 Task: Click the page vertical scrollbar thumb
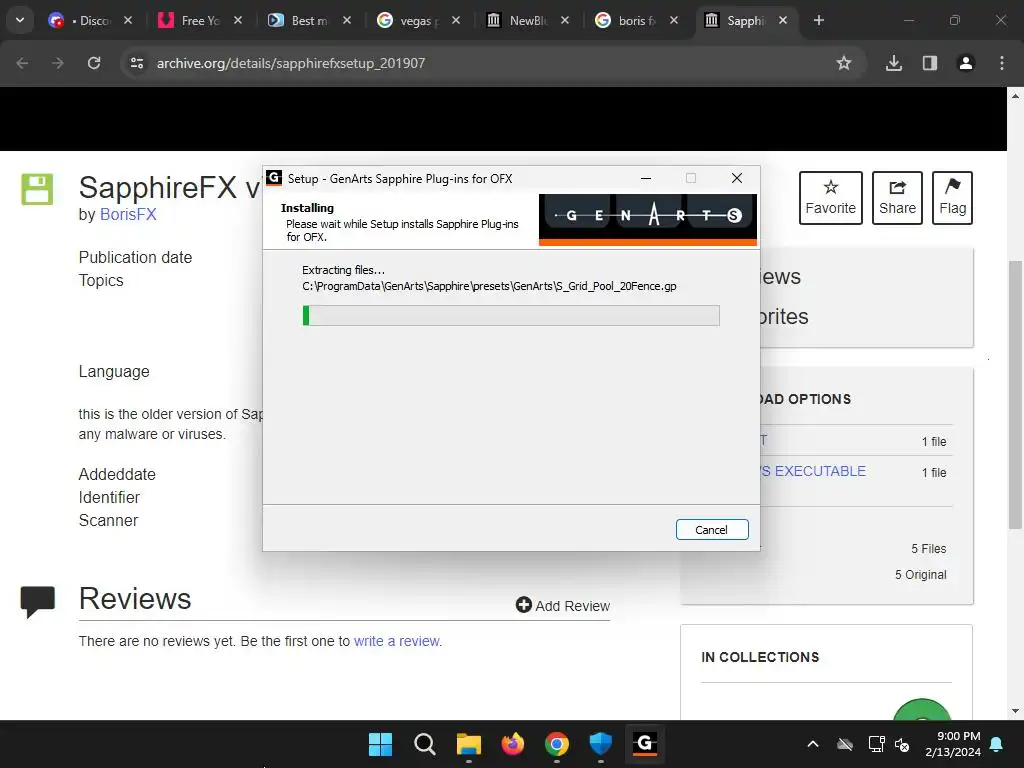(x=1015, y=394)
